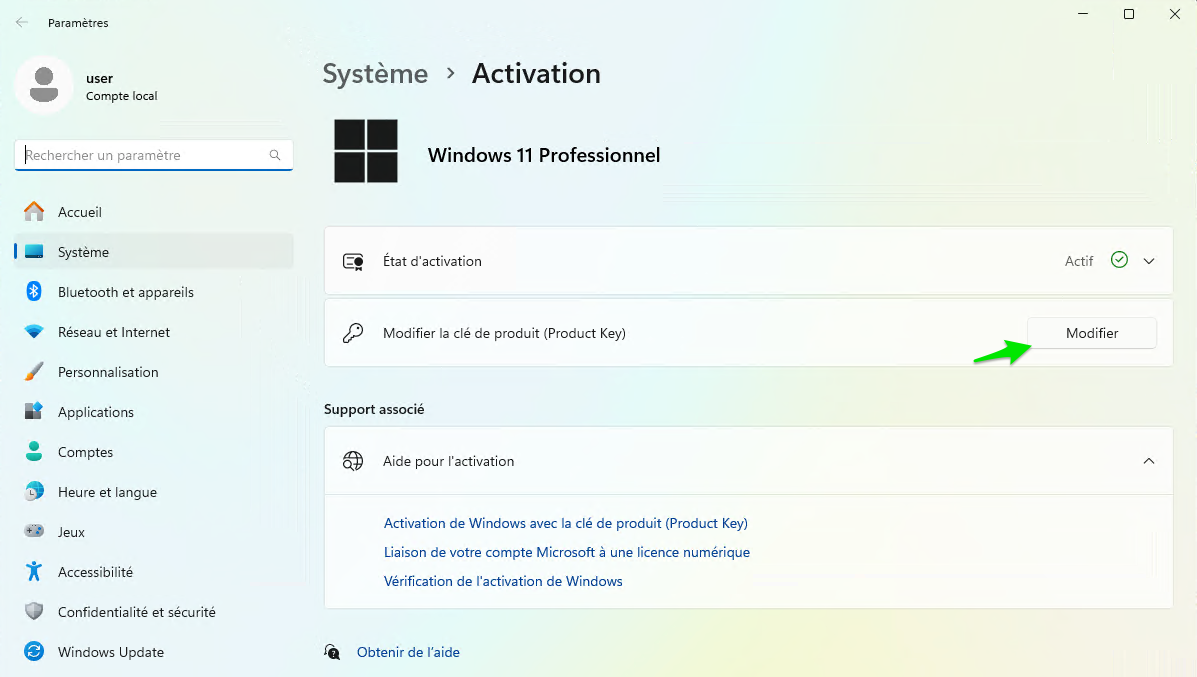1197x677 pixels.
Task: Click the Heure et langue clock icon
Action: [34, 492]
